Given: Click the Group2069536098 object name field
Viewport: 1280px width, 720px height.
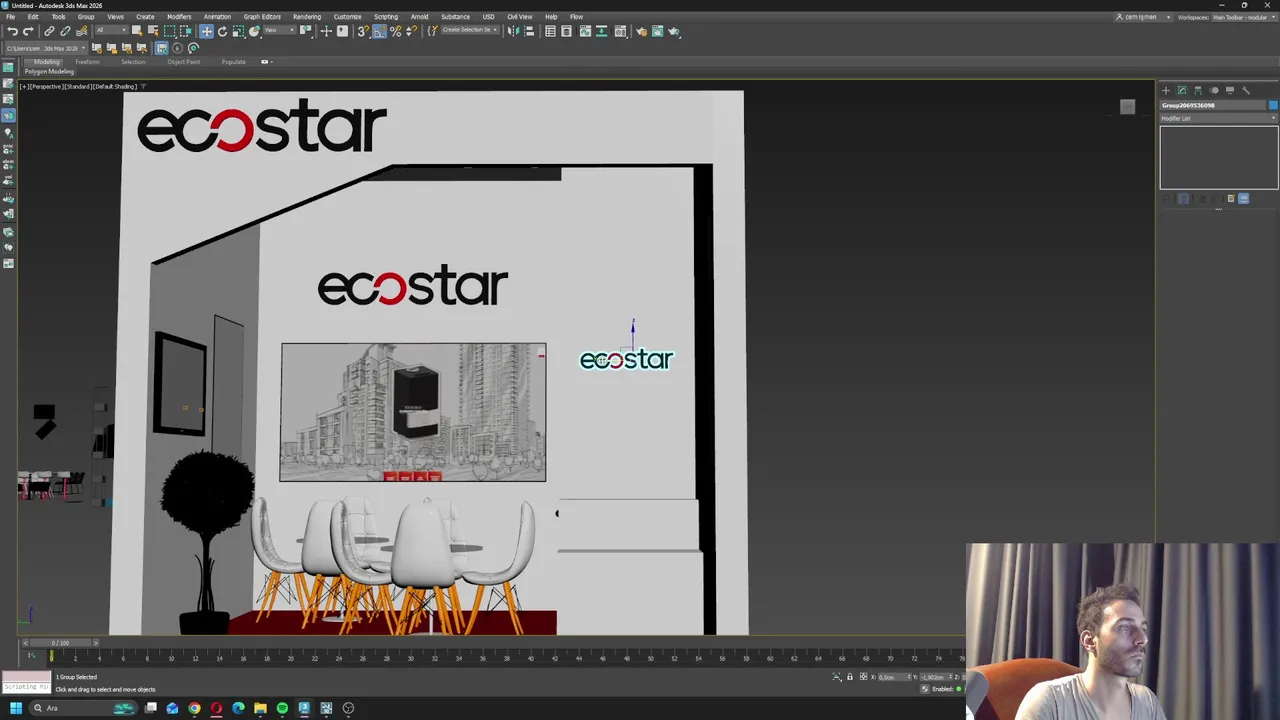Looking at the screenshot, I should 1213,105.
